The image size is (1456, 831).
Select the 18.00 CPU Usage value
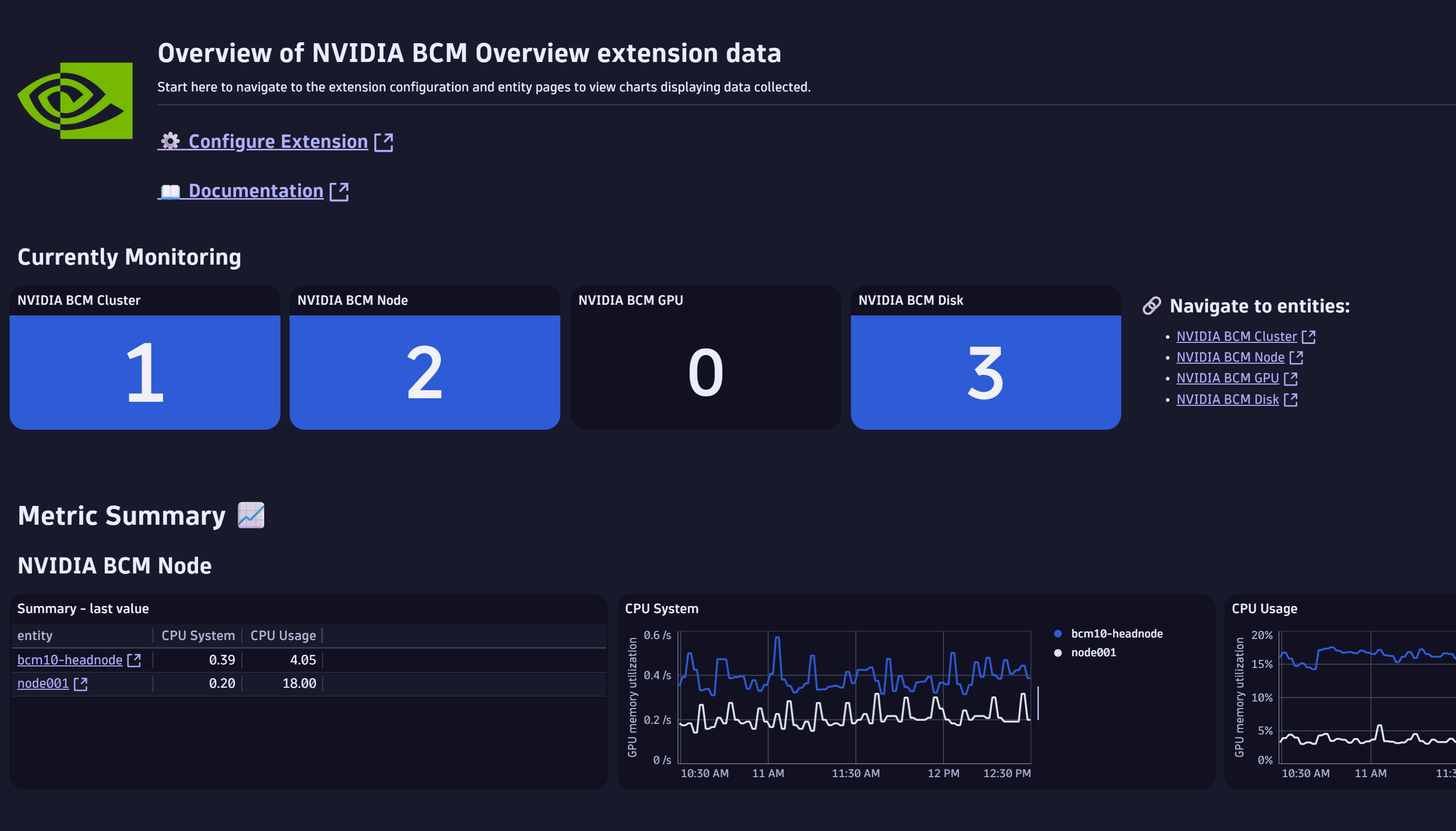[299, 683]
